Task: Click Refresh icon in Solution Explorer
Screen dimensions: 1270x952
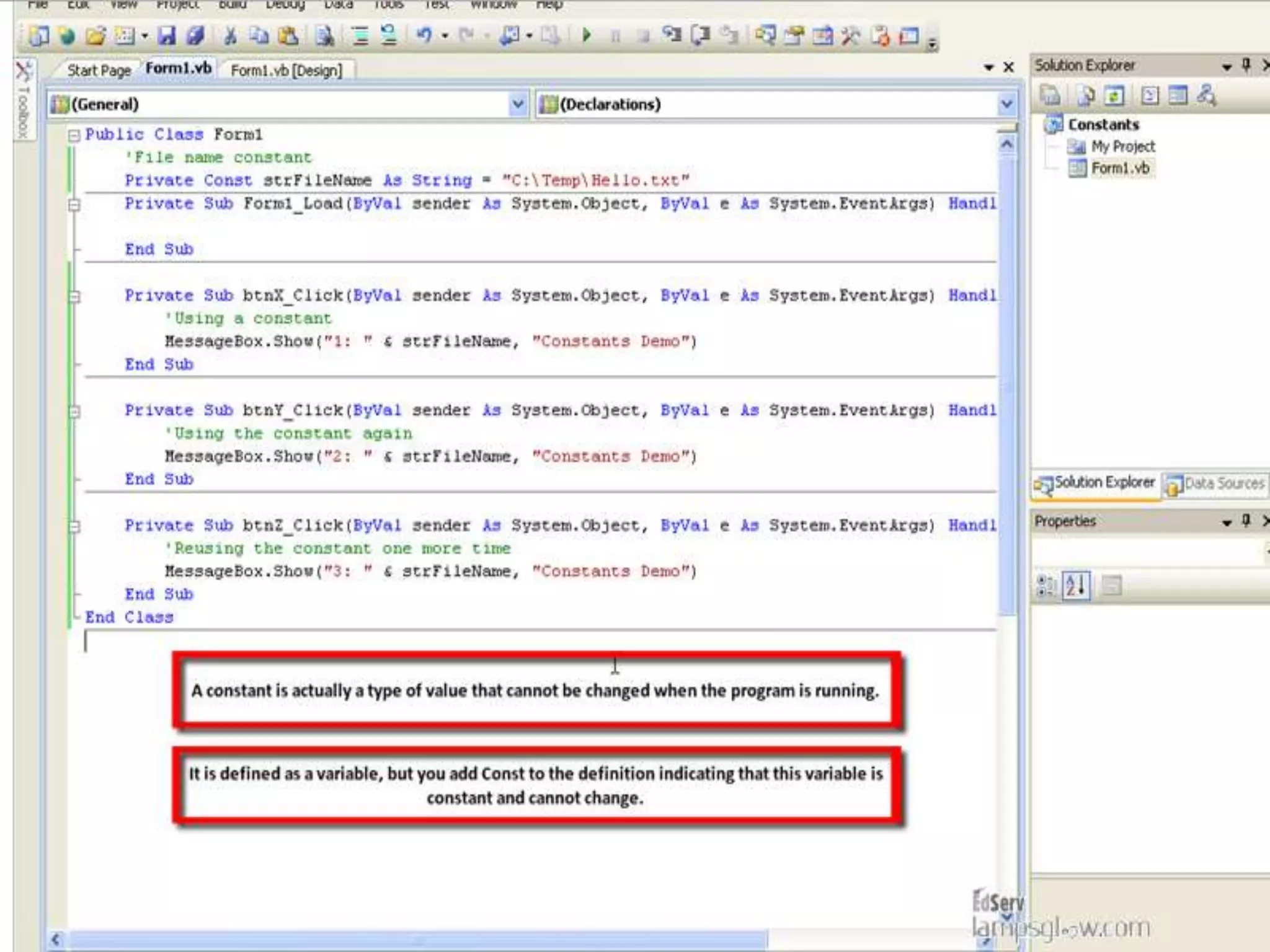Action: tap(1114, 95)
